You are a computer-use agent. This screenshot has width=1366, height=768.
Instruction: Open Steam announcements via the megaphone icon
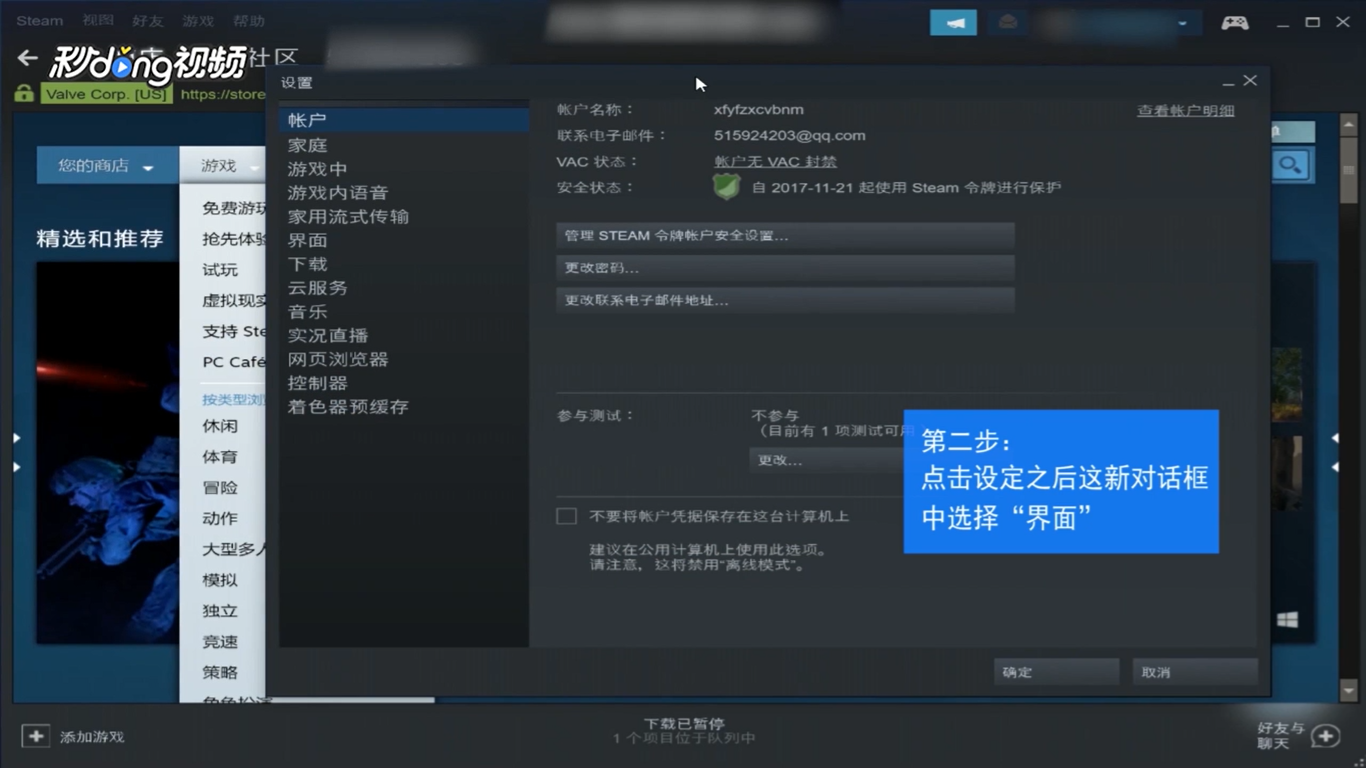953,21
